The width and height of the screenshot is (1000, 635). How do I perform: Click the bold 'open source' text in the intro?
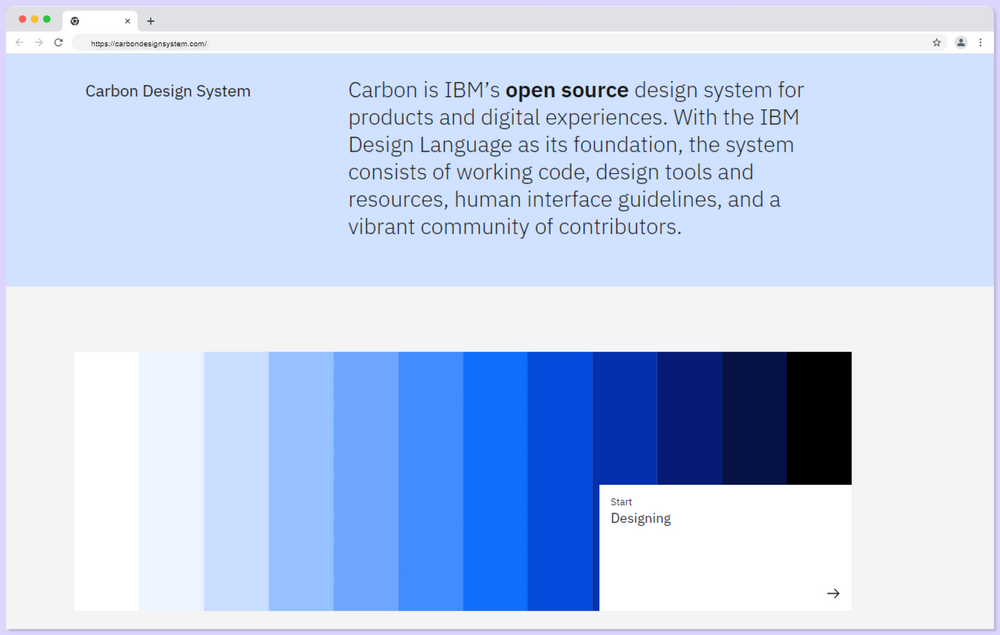click(566, 90)
